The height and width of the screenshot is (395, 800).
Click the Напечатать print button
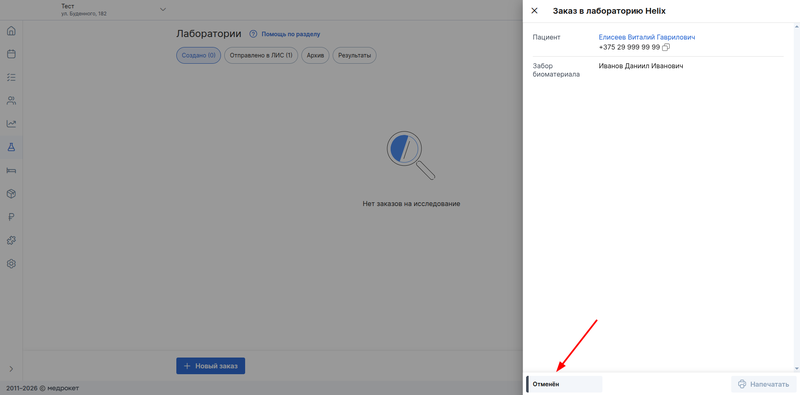(764, 384)
